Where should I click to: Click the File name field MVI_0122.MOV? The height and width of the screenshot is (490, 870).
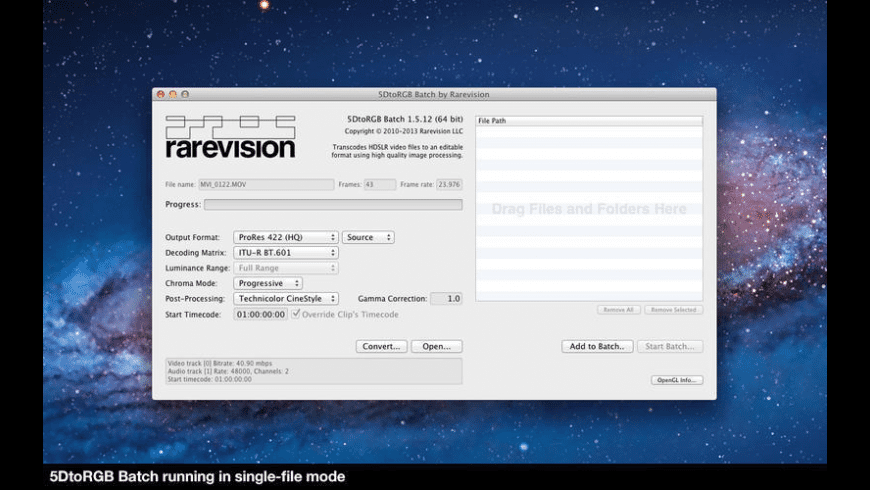[x=266, y=184]
